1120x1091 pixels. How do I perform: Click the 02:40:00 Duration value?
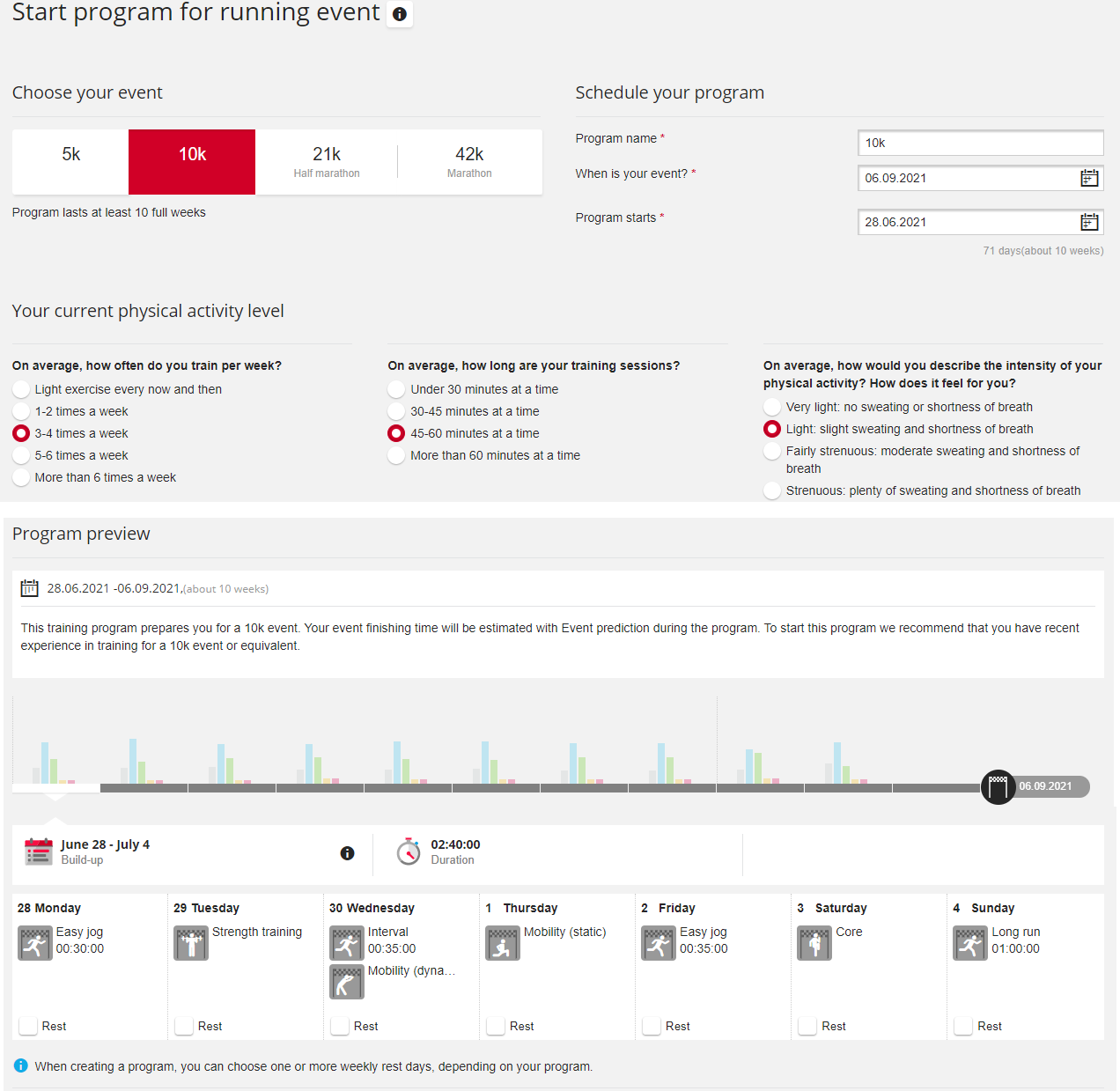[455, 844]
